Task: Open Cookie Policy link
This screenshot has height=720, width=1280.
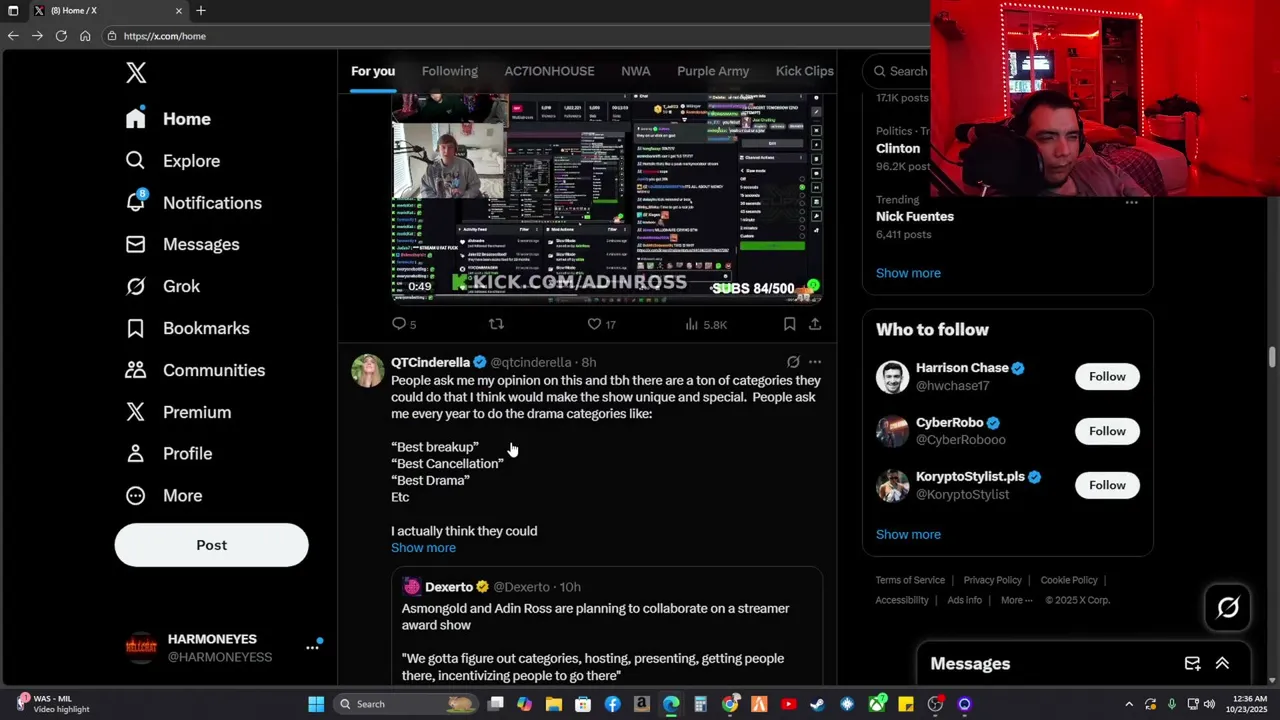Action: coord(1069,580)
